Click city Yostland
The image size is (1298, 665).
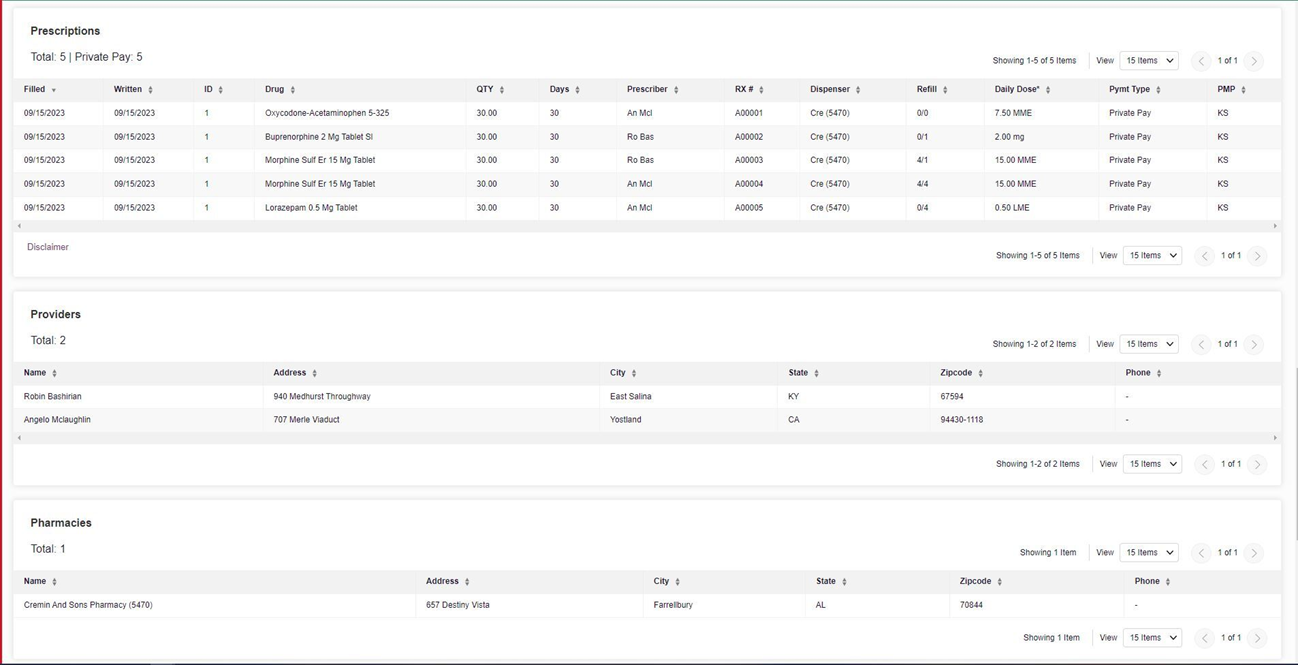pos(626,420)
